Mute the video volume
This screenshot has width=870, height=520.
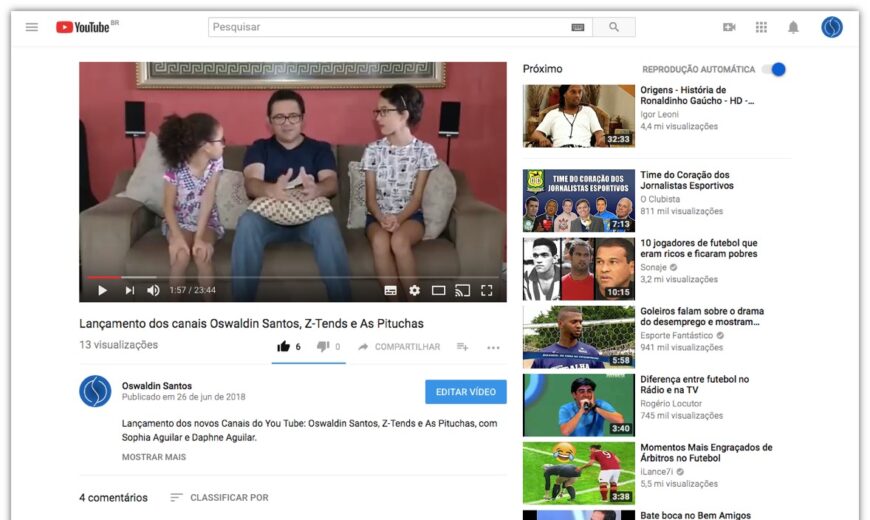(x=153, y=290)
